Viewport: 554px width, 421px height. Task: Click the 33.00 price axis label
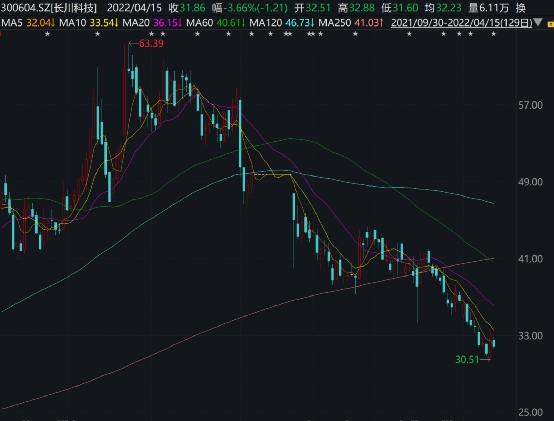click(530, 336)
